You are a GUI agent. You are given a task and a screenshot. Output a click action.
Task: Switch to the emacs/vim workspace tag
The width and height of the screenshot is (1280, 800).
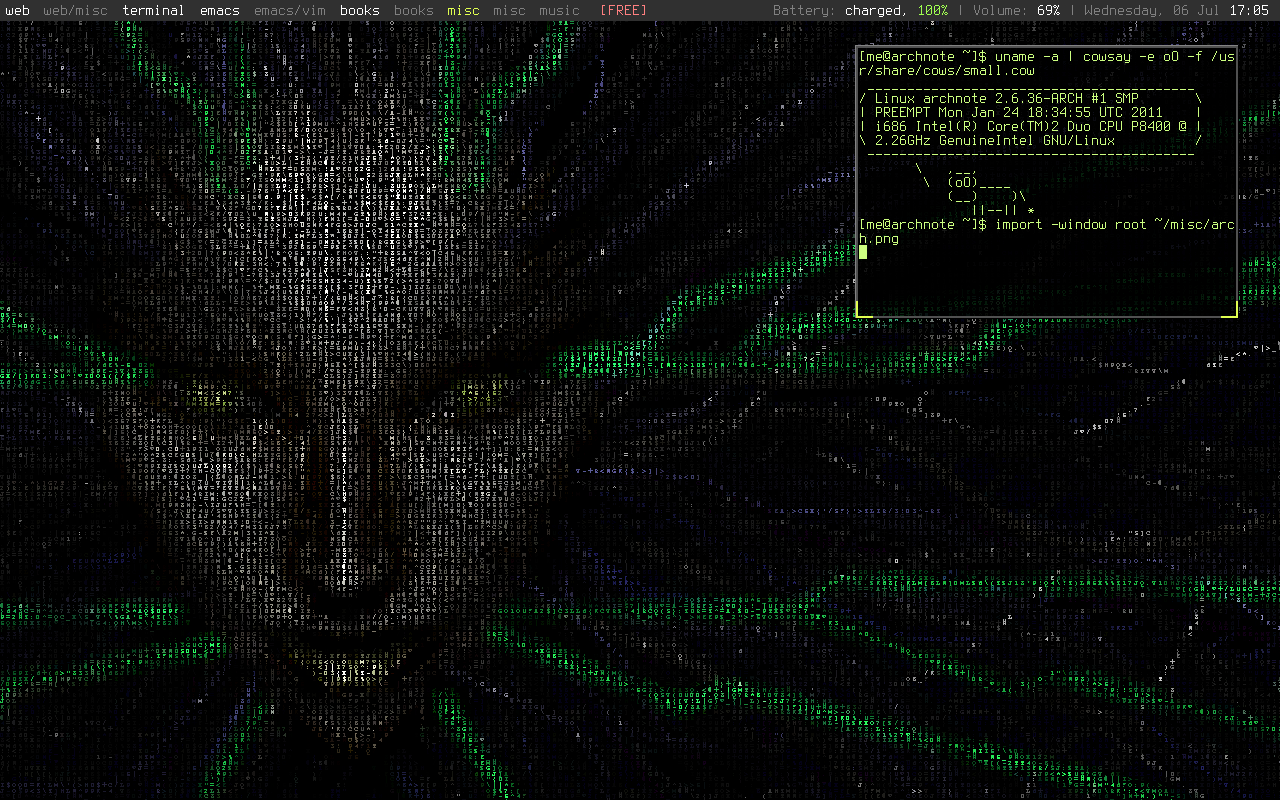[290, 11]
